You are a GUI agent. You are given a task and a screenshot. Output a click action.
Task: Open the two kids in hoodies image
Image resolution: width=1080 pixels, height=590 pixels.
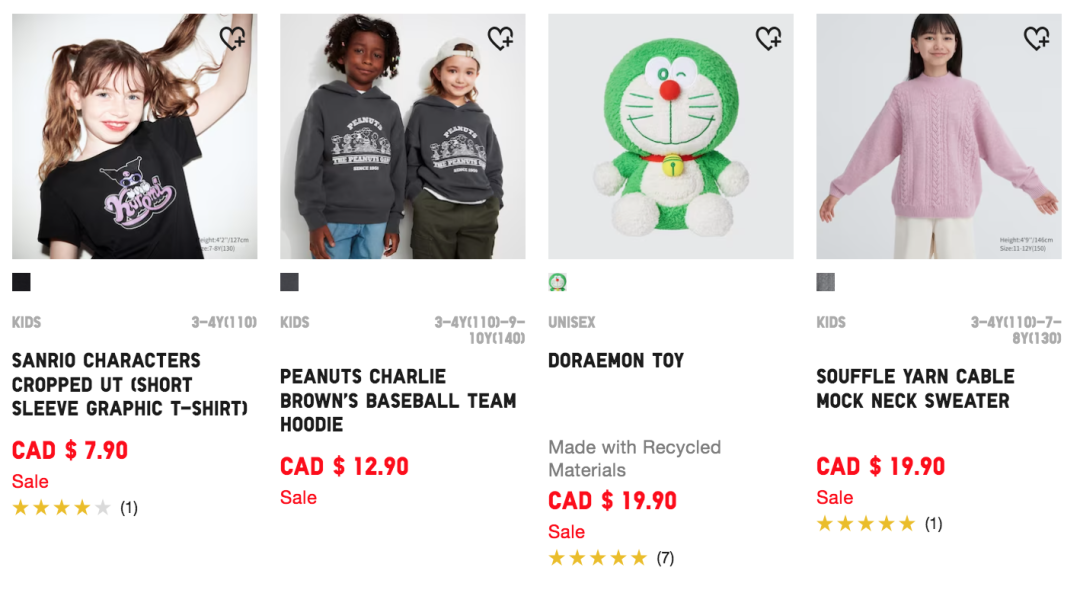pos(402,136)
